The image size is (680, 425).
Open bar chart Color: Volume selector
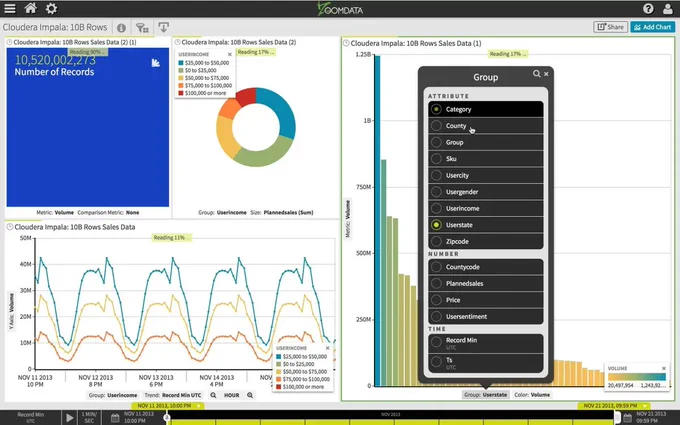(x=532, y=395)
